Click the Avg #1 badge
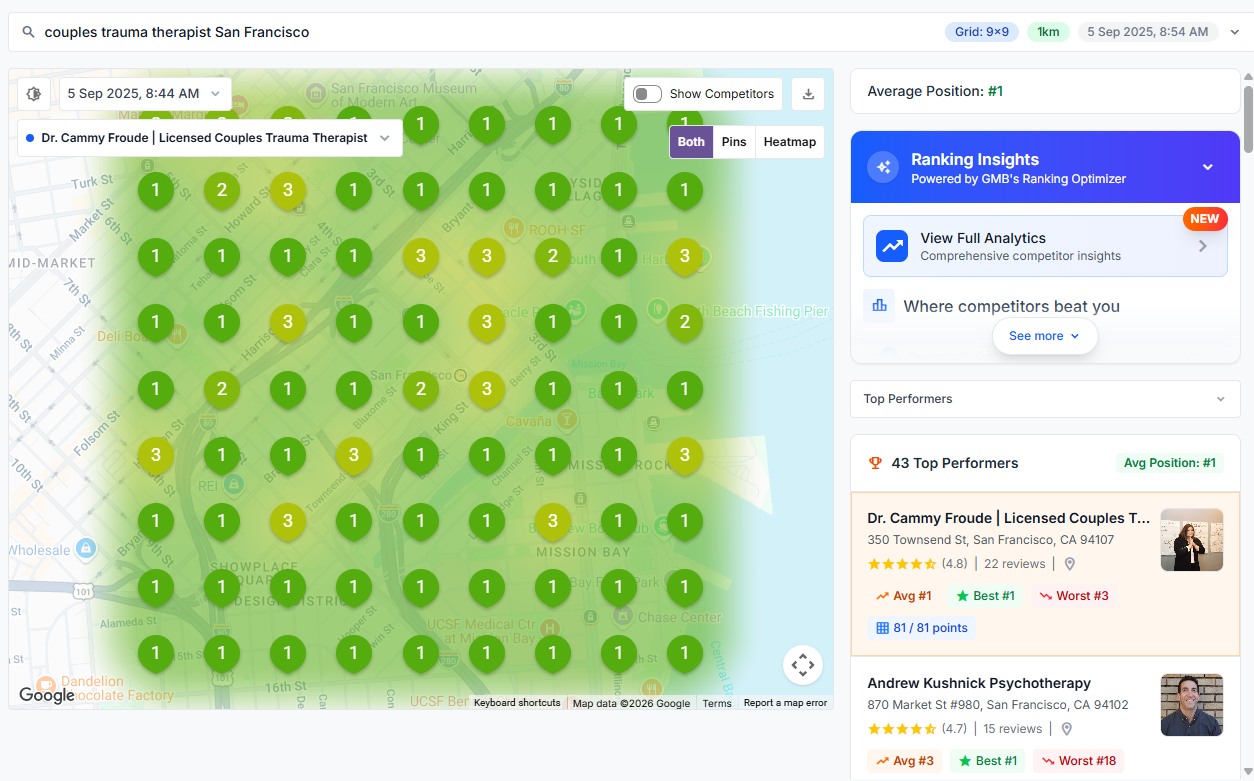The image size is (1254, 781). click(x=903, y=596)
